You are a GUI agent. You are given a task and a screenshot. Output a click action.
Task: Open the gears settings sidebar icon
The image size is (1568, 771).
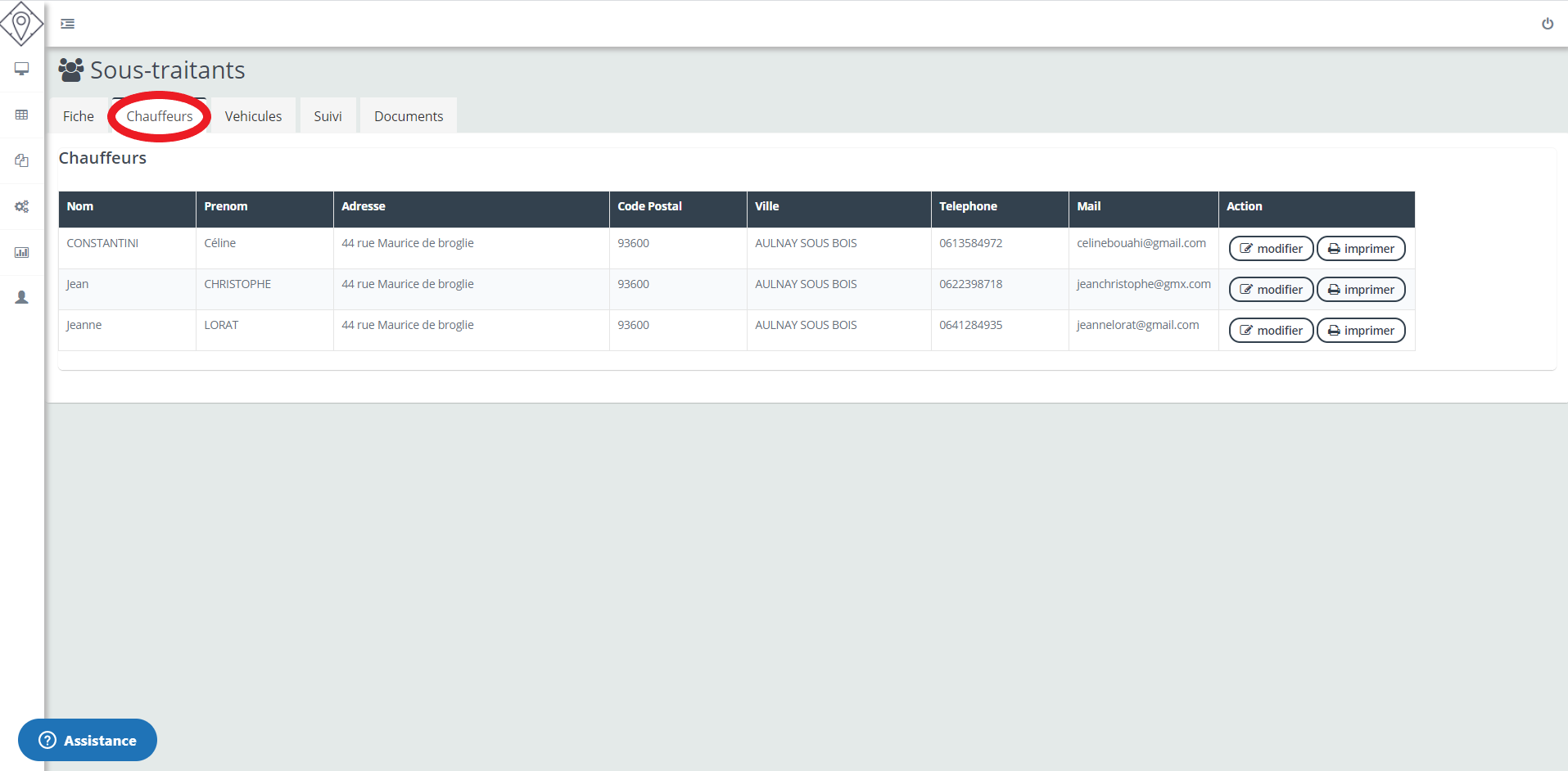pyautogui.click(x=22, y=206)
